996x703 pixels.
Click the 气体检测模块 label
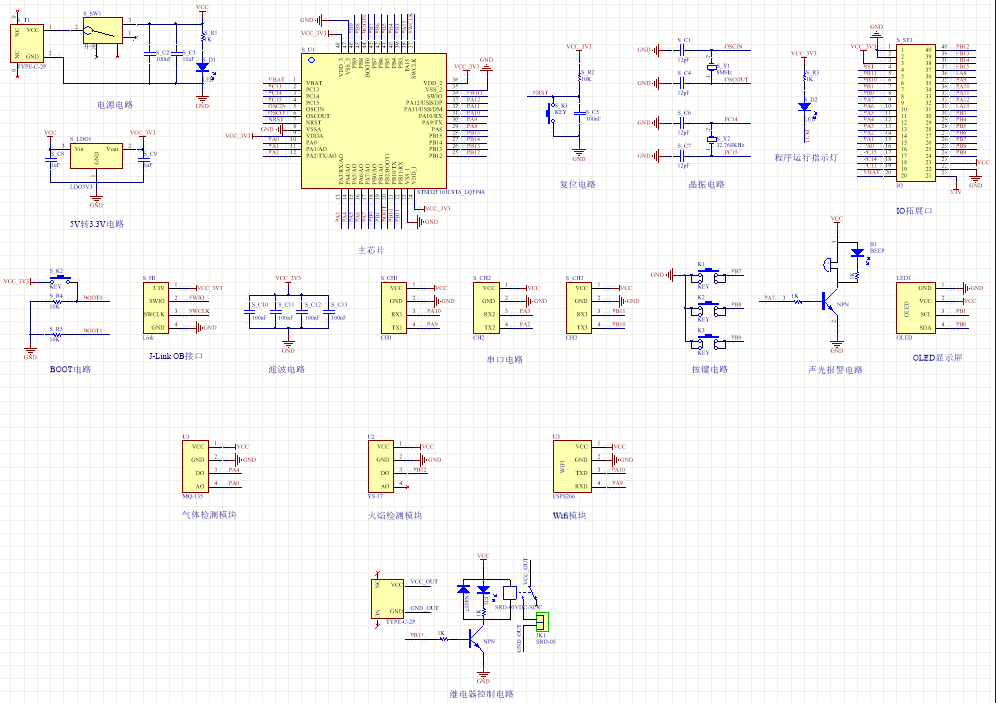tap(209, 514)
